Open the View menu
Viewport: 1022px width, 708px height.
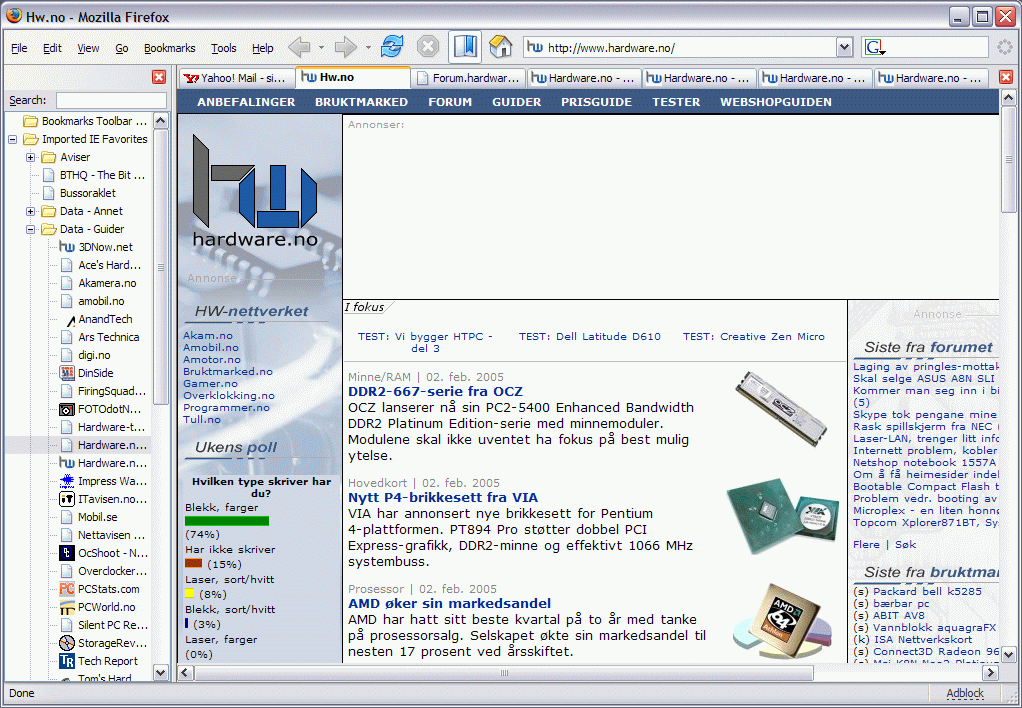pyautogui.click(x=88, y=48)
